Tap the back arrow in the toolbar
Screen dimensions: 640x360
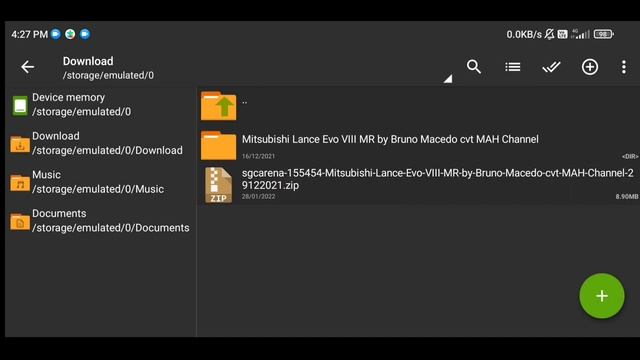28,67
